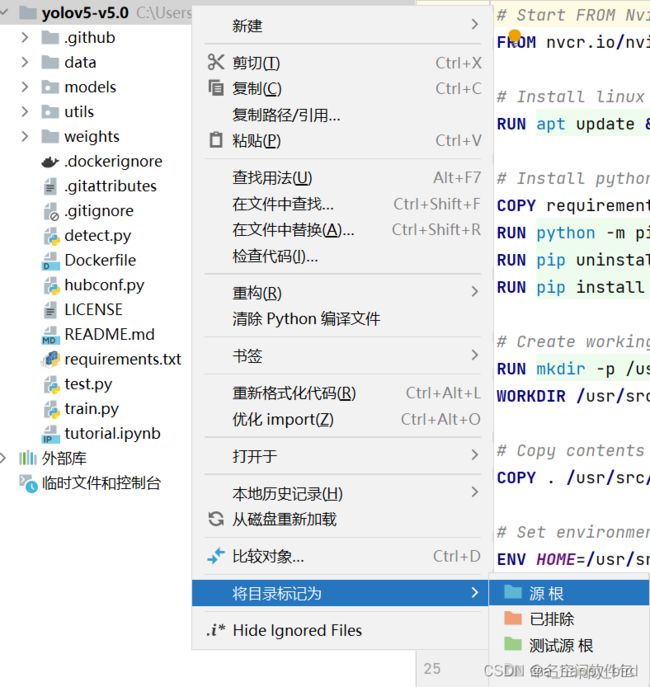Choose 清除 Python 编译文件

(340, 319)
